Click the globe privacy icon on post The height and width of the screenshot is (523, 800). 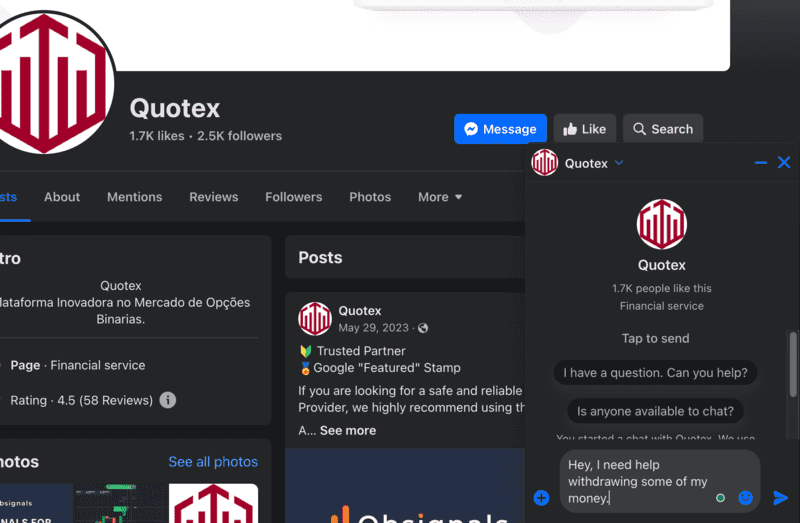(423, 328)
